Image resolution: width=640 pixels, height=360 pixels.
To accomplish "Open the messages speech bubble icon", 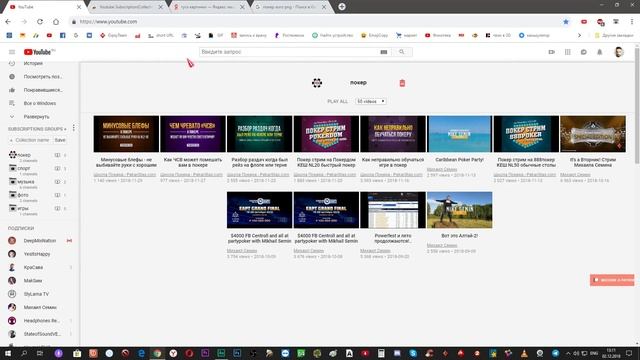I will click(584, 52).
